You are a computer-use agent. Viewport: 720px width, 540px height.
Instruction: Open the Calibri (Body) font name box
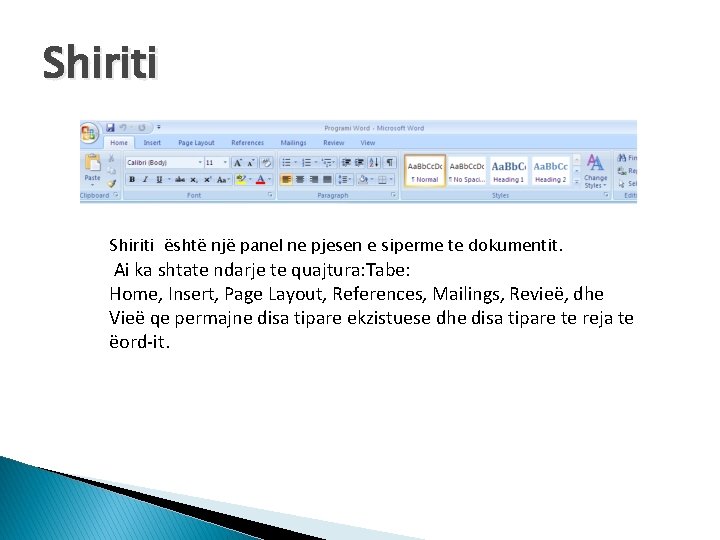click(165, 163)
